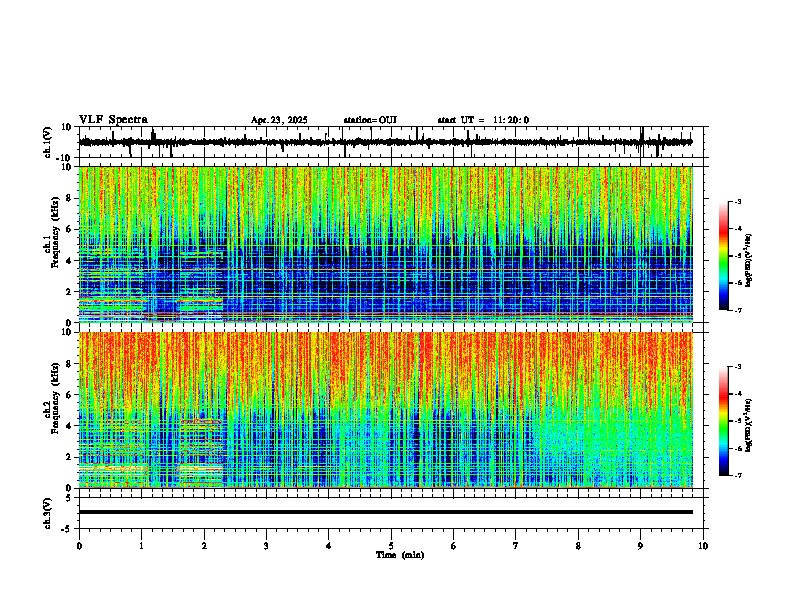Click the 'VLF Spectra' title text
This screenshot has height=612, width=792.
click(113, 120)
